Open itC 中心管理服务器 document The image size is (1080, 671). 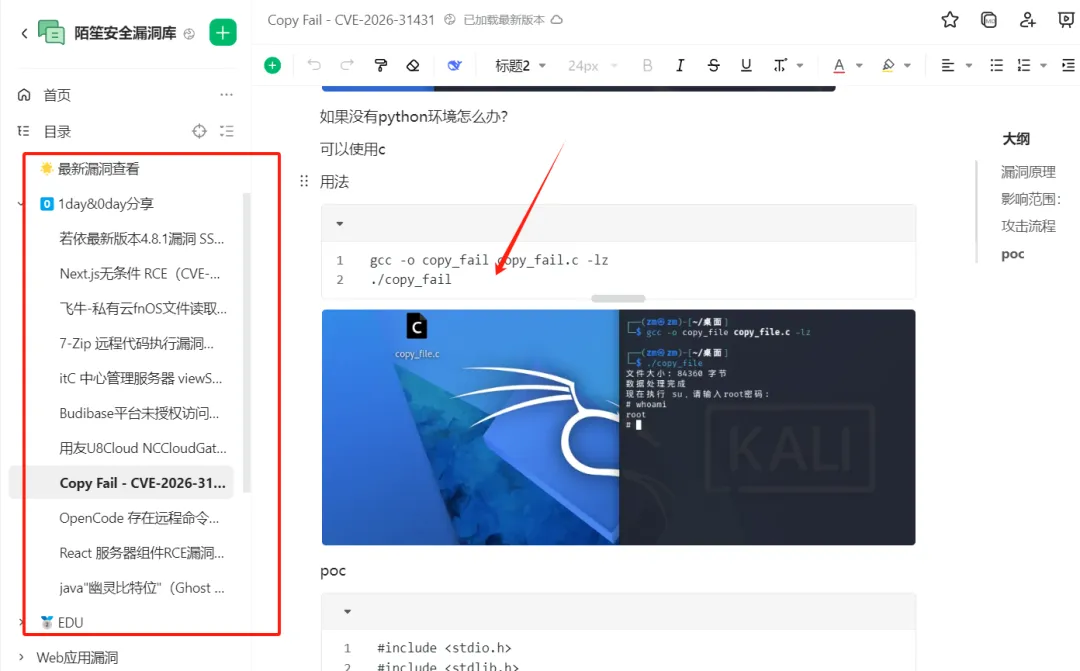click(141, 378)
